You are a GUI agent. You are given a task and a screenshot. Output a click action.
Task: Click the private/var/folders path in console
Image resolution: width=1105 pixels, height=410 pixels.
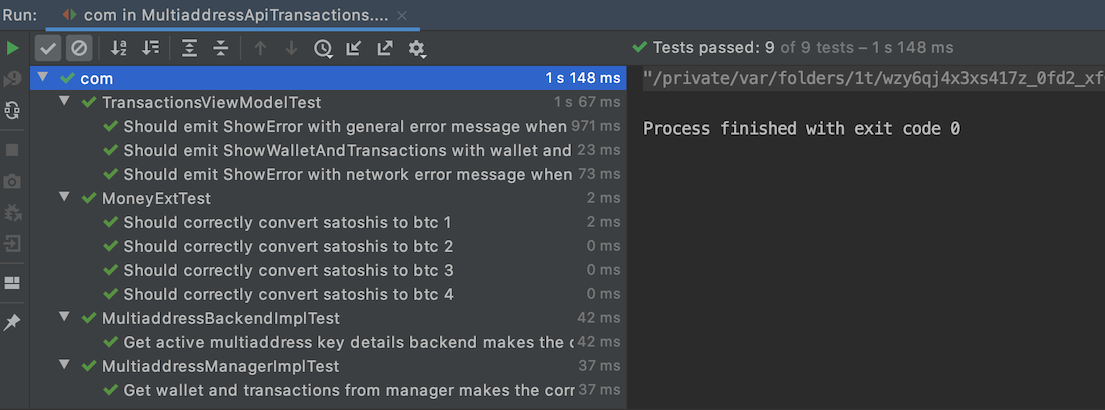pos(872,78)
